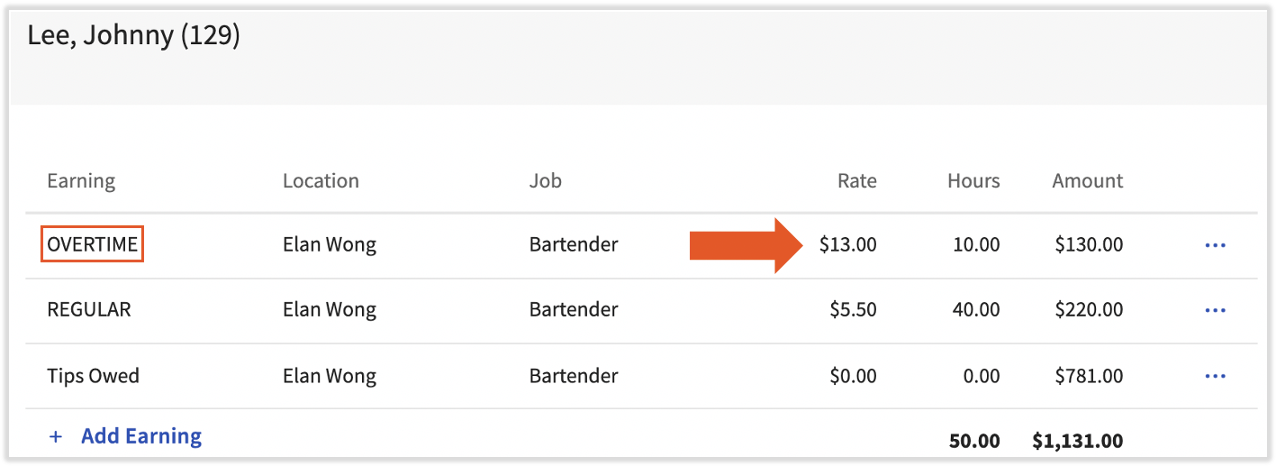Select the Tips Owed earning label
The image size is (1278, 468).
(93, 376)
